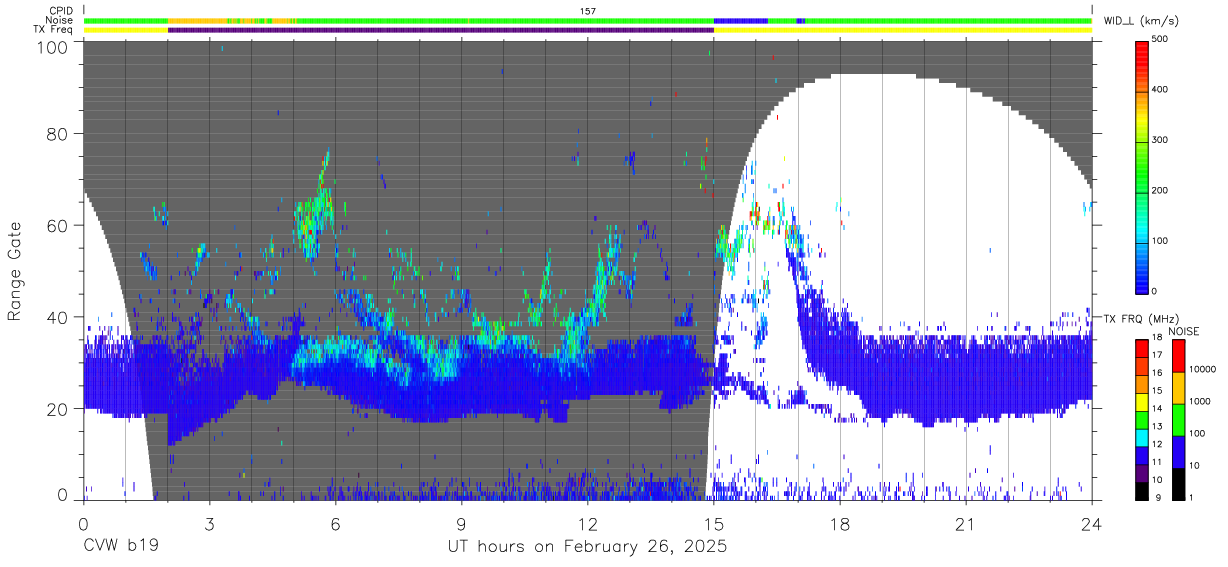
Task: Click the "10000" tick on noise legend
Action: 1204,369
